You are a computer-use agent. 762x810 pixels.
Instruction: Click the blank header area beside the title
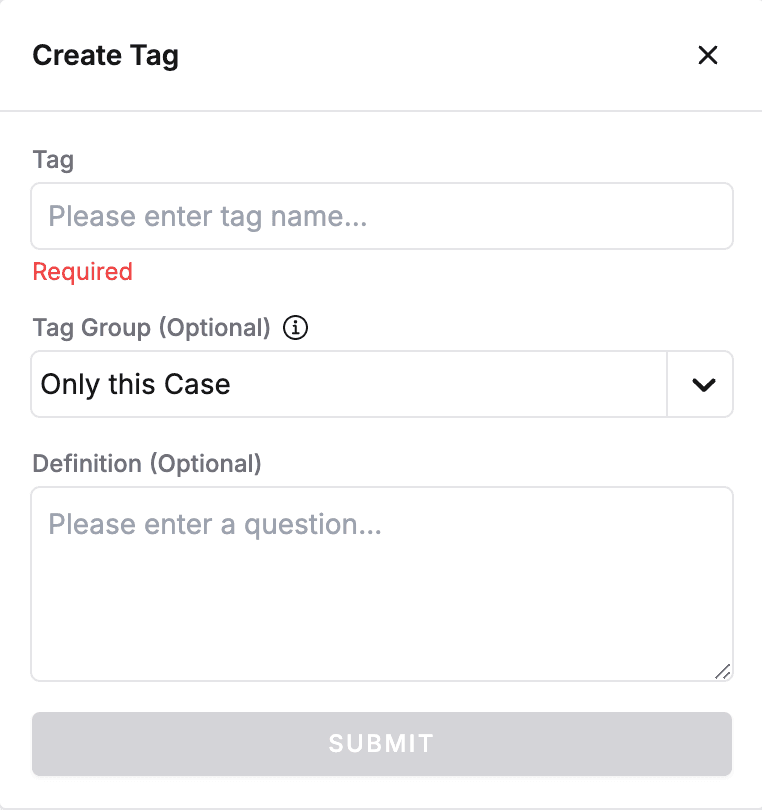[430, 55]
